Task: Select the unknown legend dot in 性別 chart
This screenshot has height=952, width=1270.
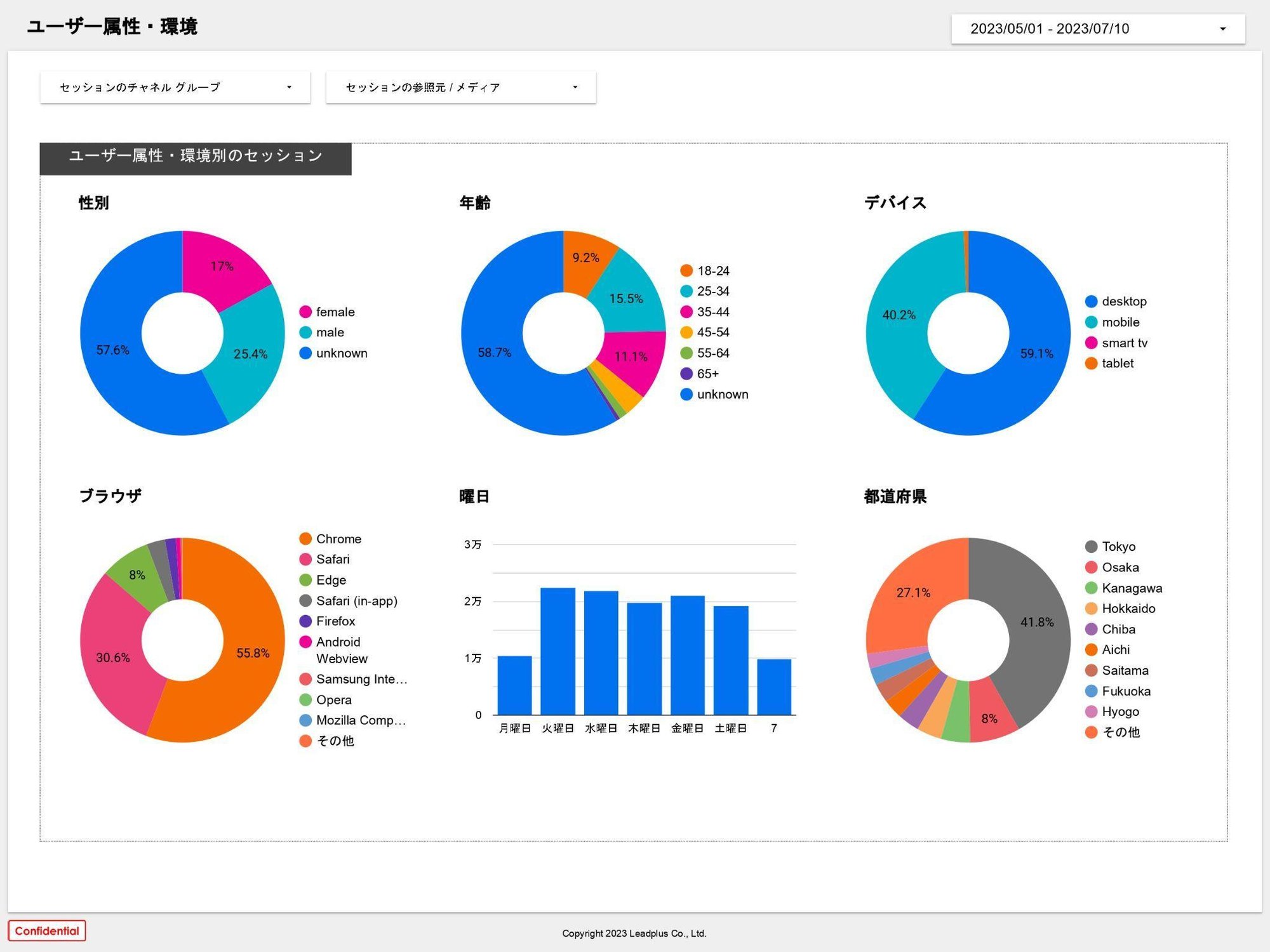Action: [305, 353]
